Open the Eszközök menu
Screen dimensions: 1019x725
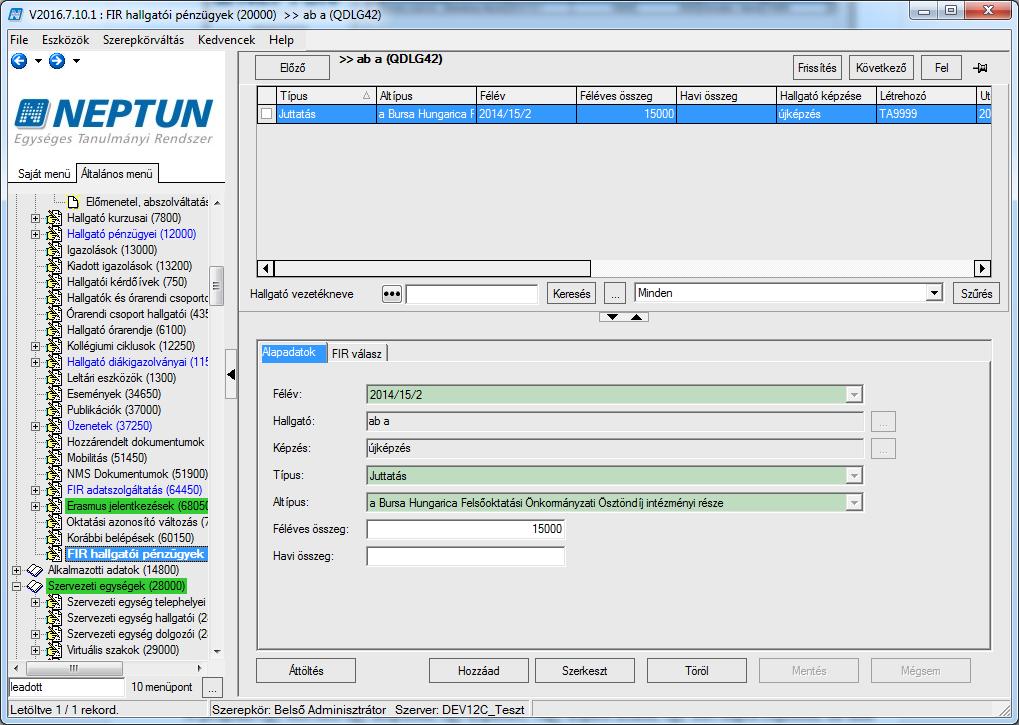pyautogui.click(x=66, y=40)
